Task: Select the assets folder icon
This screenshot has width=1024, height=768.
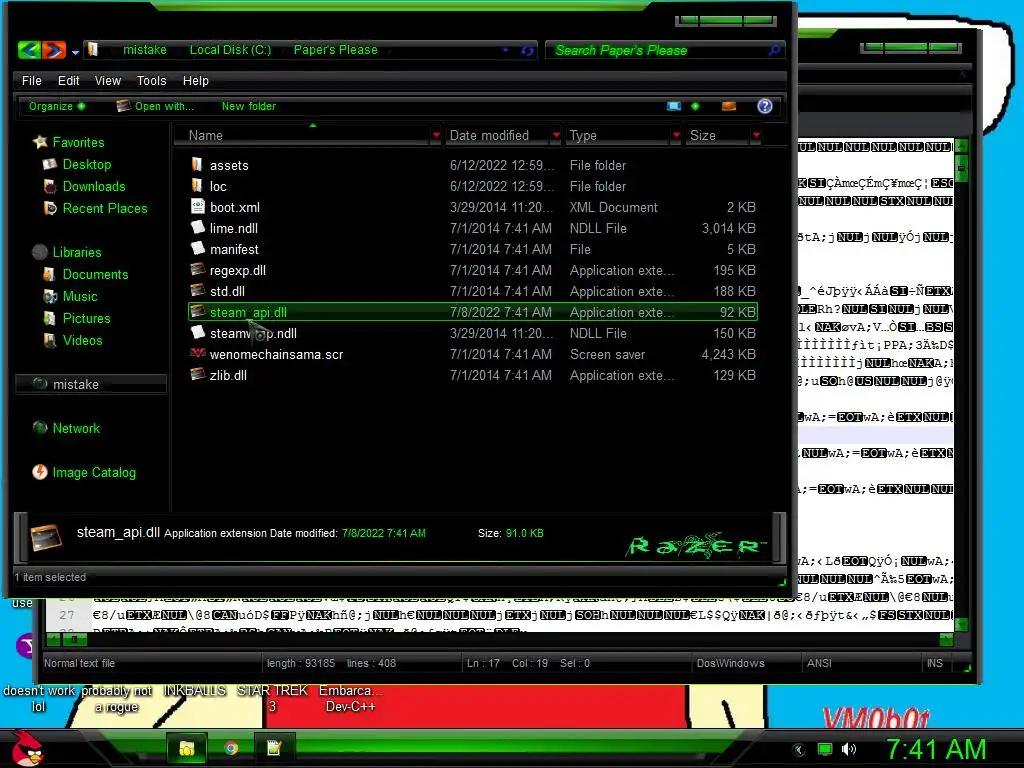Action: pyautogui.click(x=197, y=165)
